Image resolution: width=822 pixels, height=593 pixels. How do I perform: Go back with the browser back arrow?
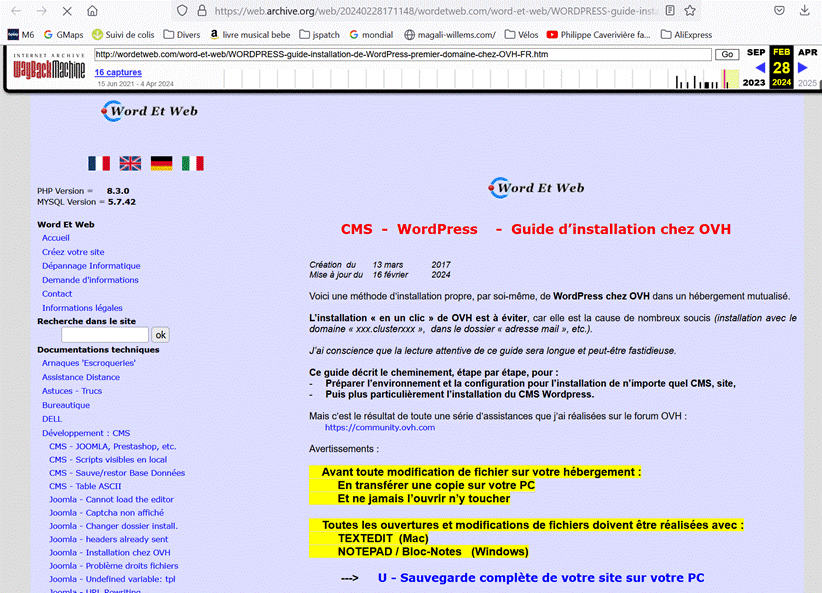pos(16,10)
